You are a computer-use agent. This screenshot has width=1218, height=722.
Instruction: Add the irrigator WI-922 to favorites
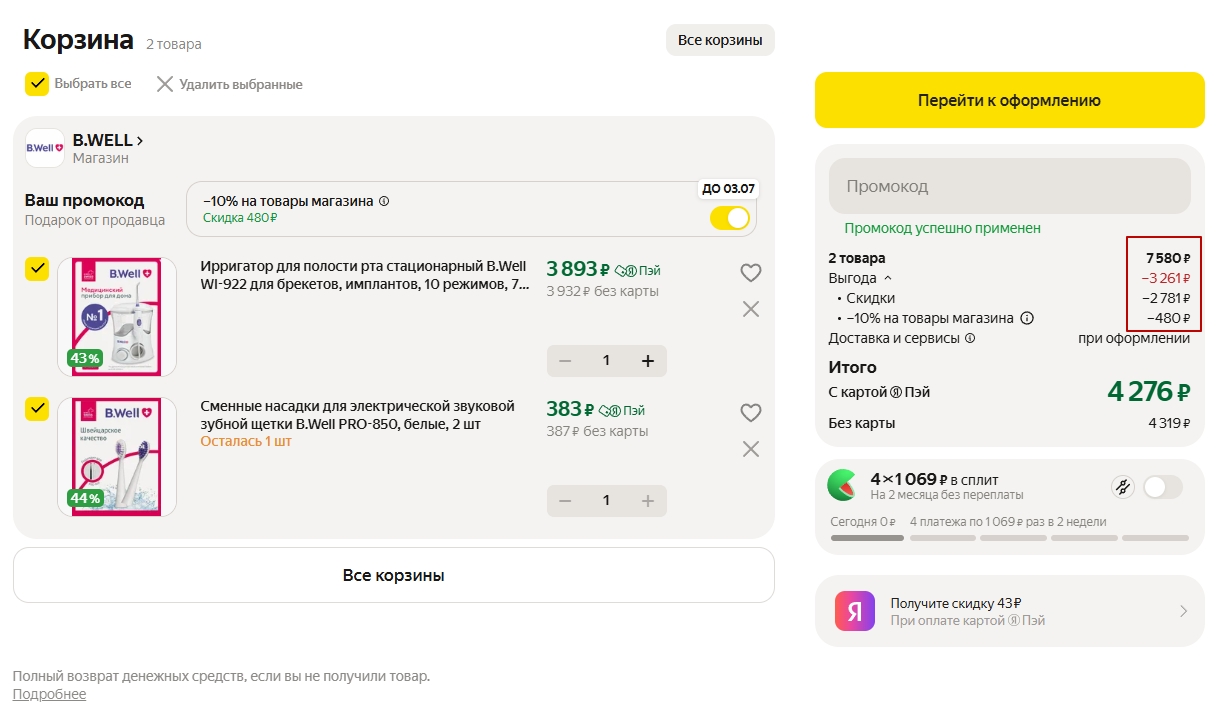pyautogui.click(x=751, y=272)
